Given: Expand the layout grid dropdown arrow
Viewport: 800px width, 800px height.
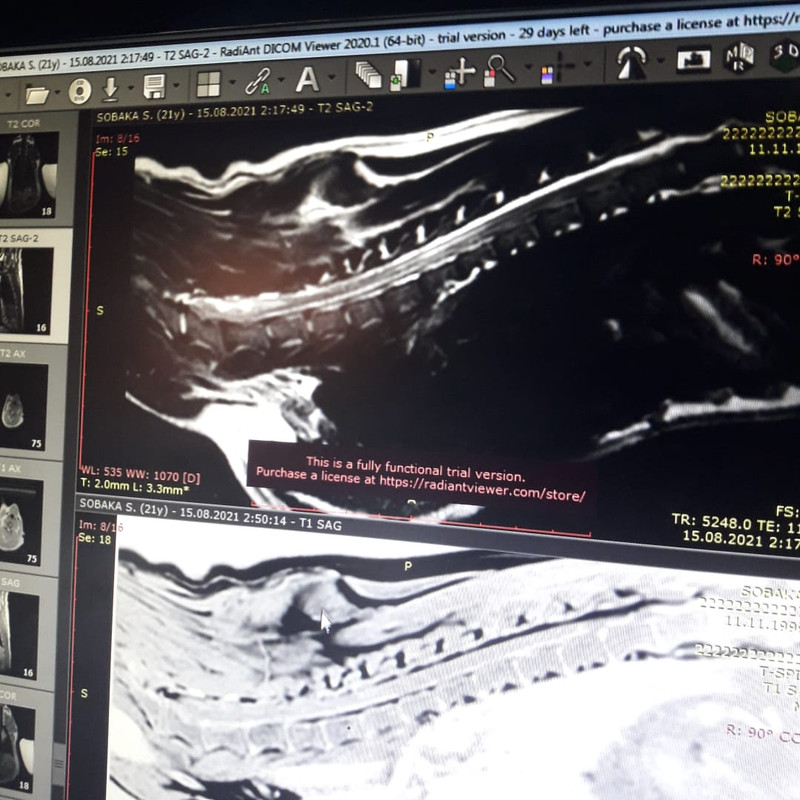Looking at the screenshot, I should point(232,82).
